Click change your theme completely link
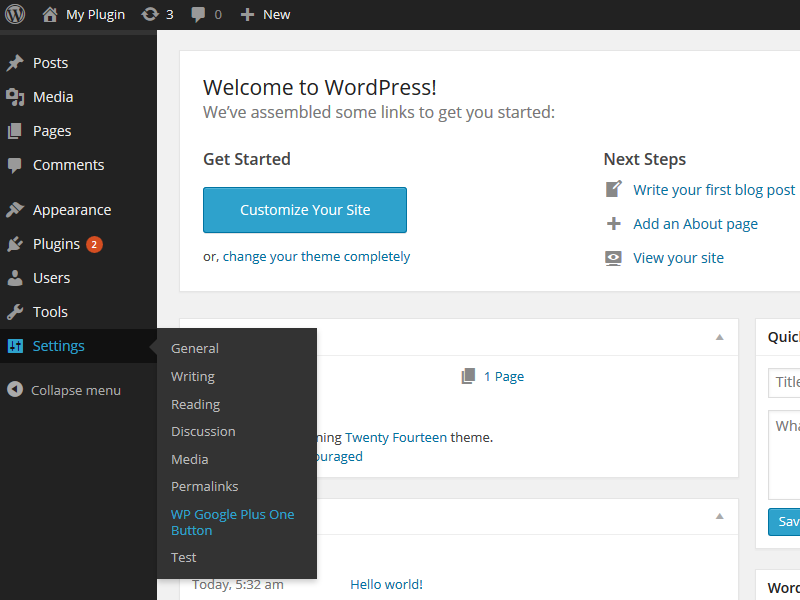 316,256
